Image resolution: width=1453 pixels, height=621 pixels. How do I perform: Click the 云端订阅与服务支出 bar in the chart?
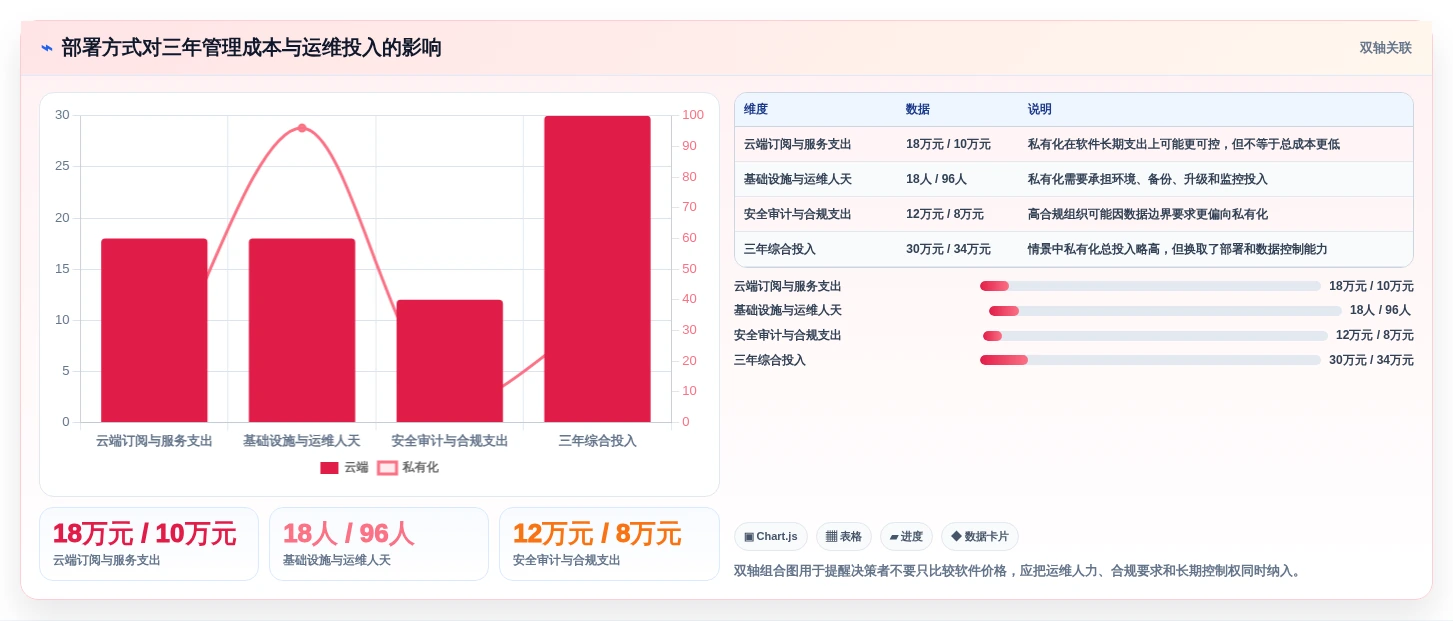[x=154, y=330]
